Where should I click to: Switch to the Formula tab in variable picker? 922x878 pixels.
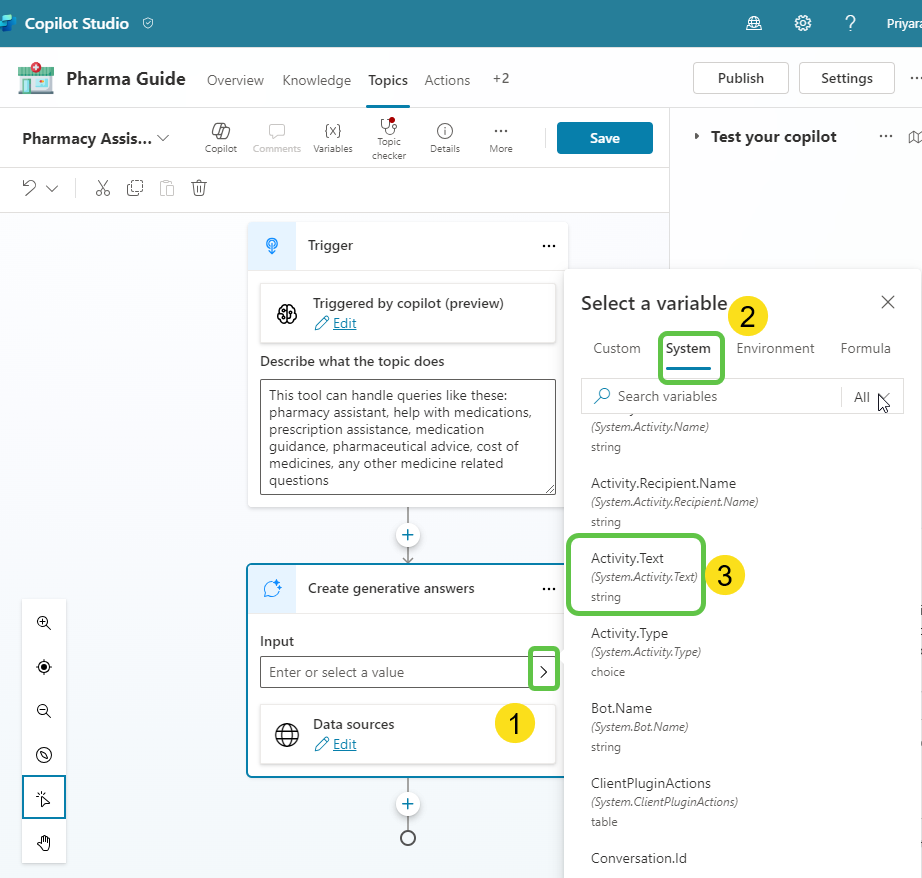tap(865, 348)
